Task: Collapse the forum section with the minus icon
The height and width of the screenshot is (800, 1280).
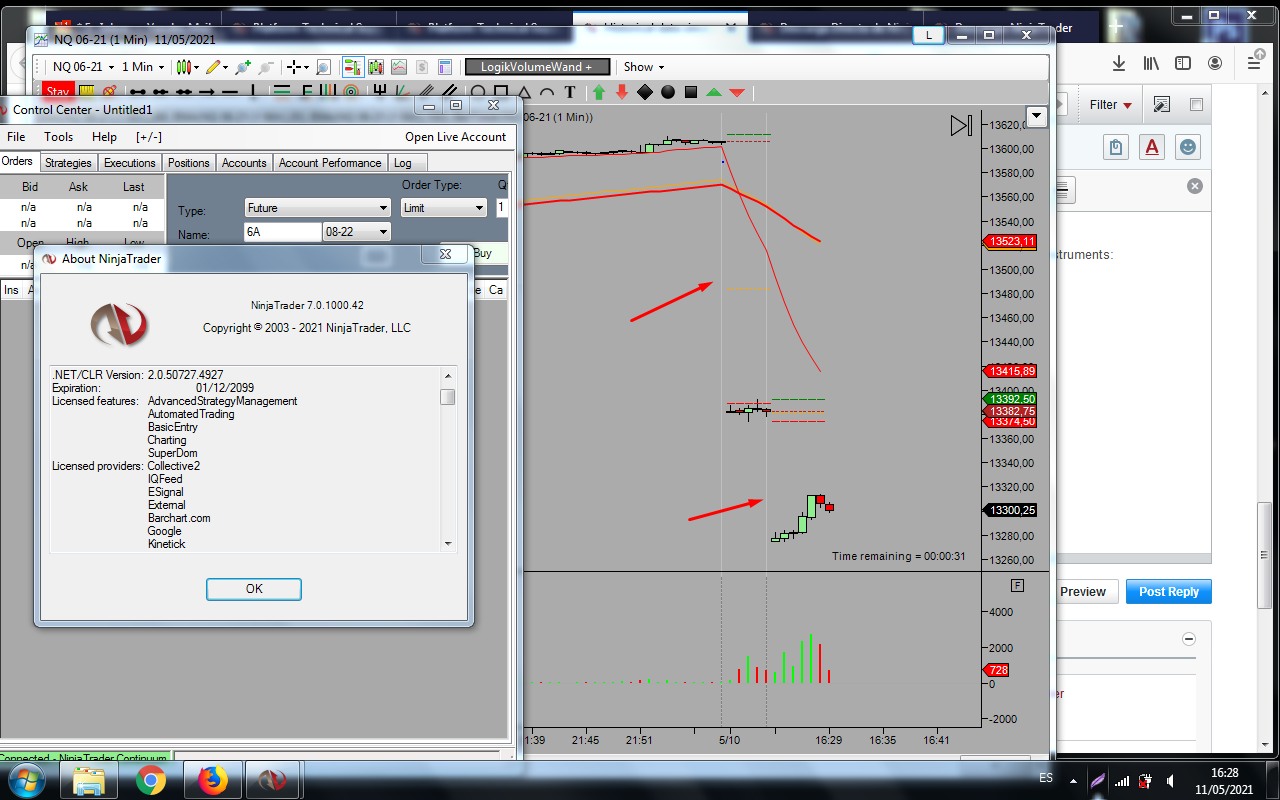Action: click(x=1189, y=639)
